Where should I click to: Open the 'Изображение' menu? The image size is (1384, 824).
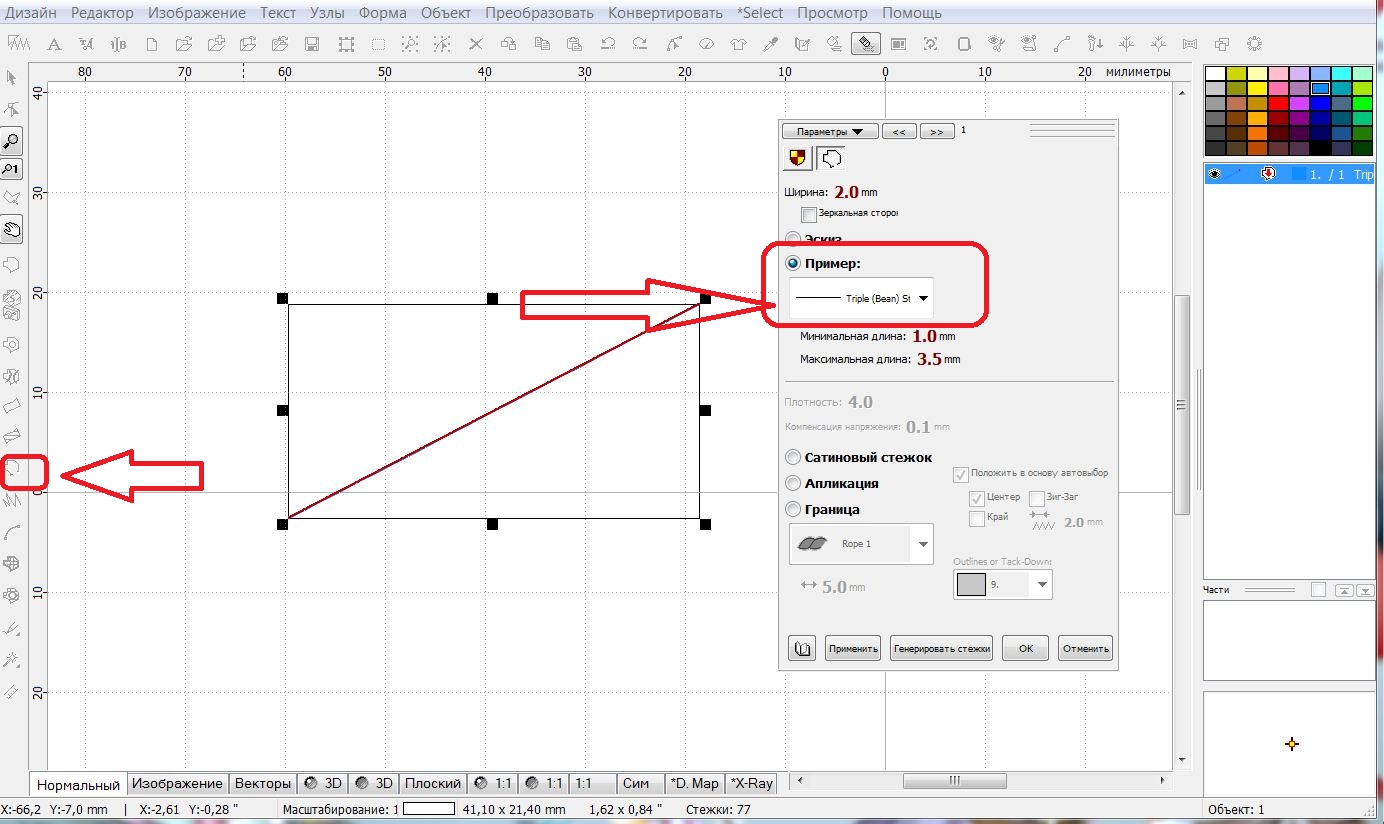click(196, 13)
